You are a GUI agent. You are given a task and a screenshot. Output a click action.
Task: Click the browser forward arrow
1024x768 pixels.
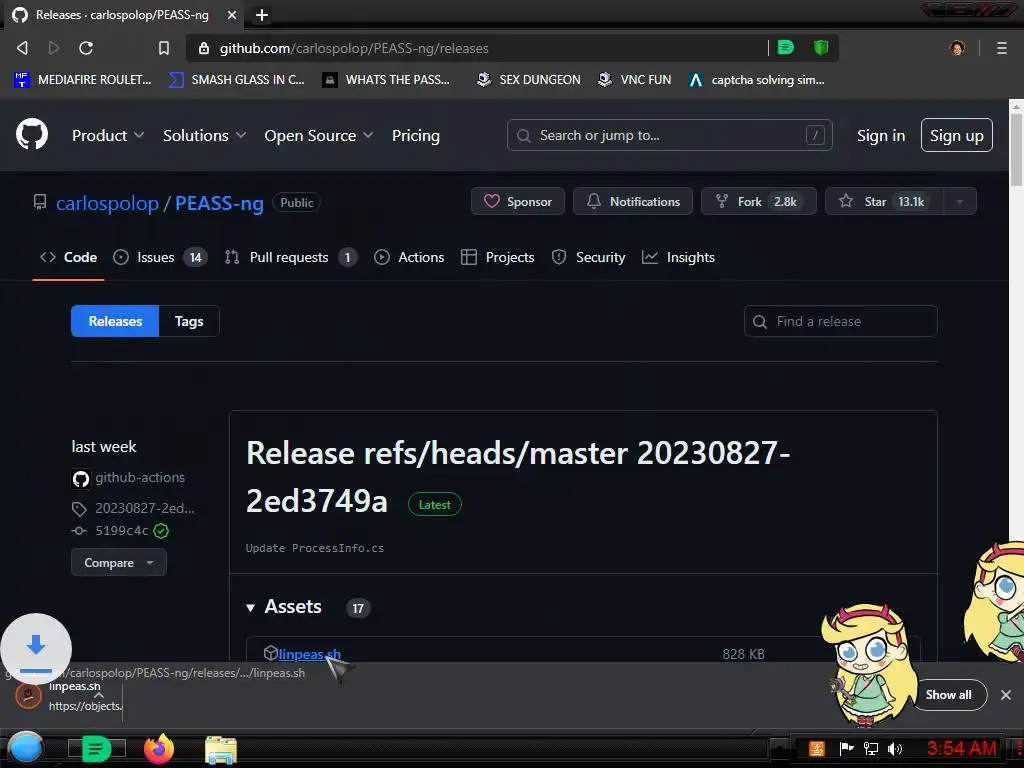coord(54,48)
